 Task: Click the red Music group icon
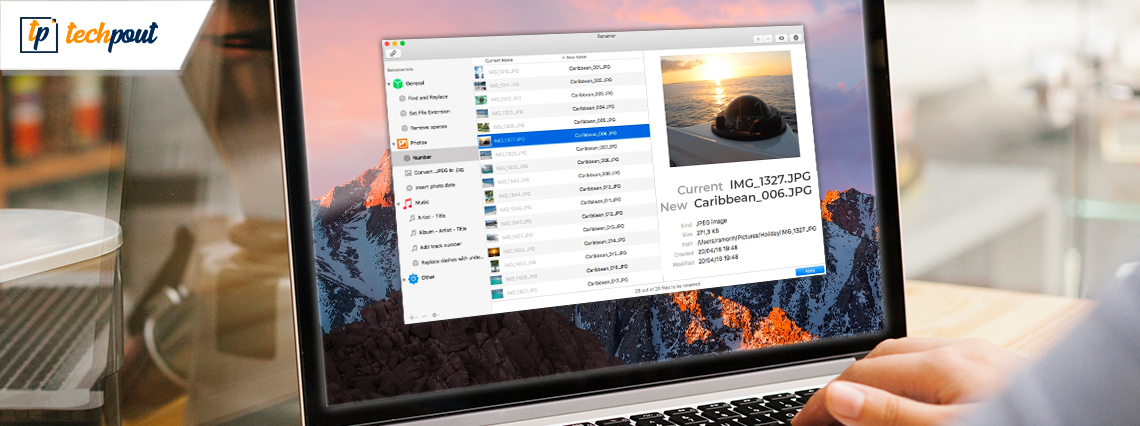pos(407,203)
